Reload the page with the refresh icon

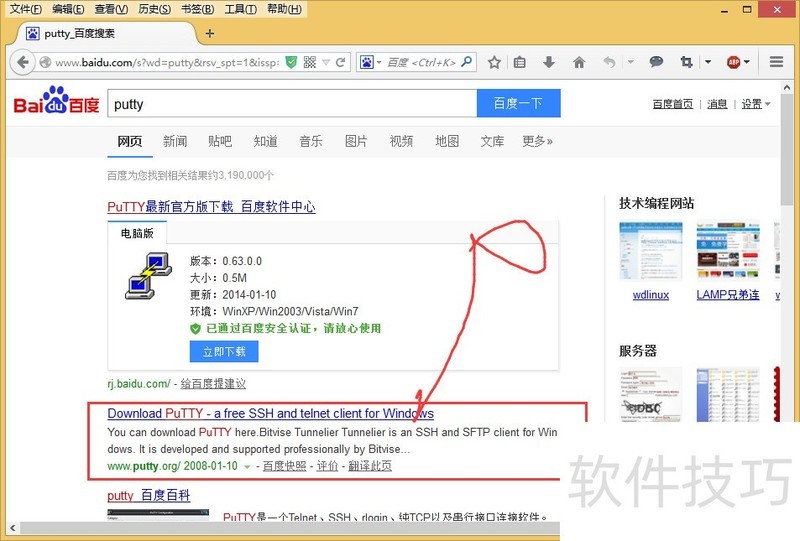coord(341,62)
